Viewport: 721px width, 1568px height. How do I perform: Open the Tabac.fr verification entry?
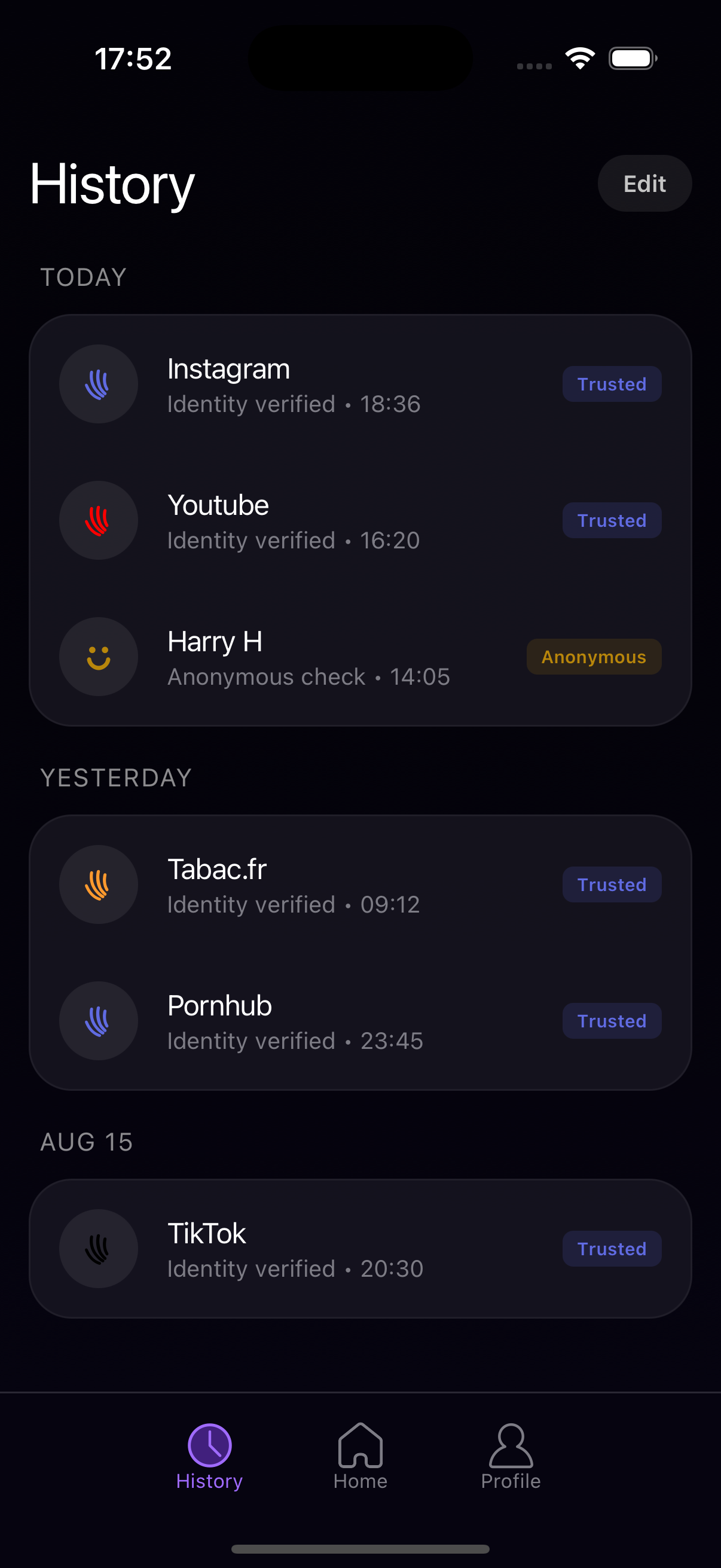[294, 886]
